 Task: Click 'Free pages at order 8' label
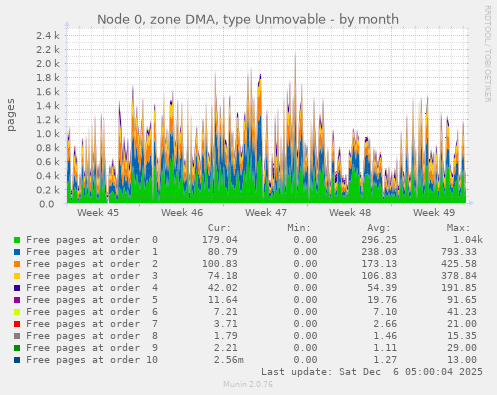tap(92, 336)
